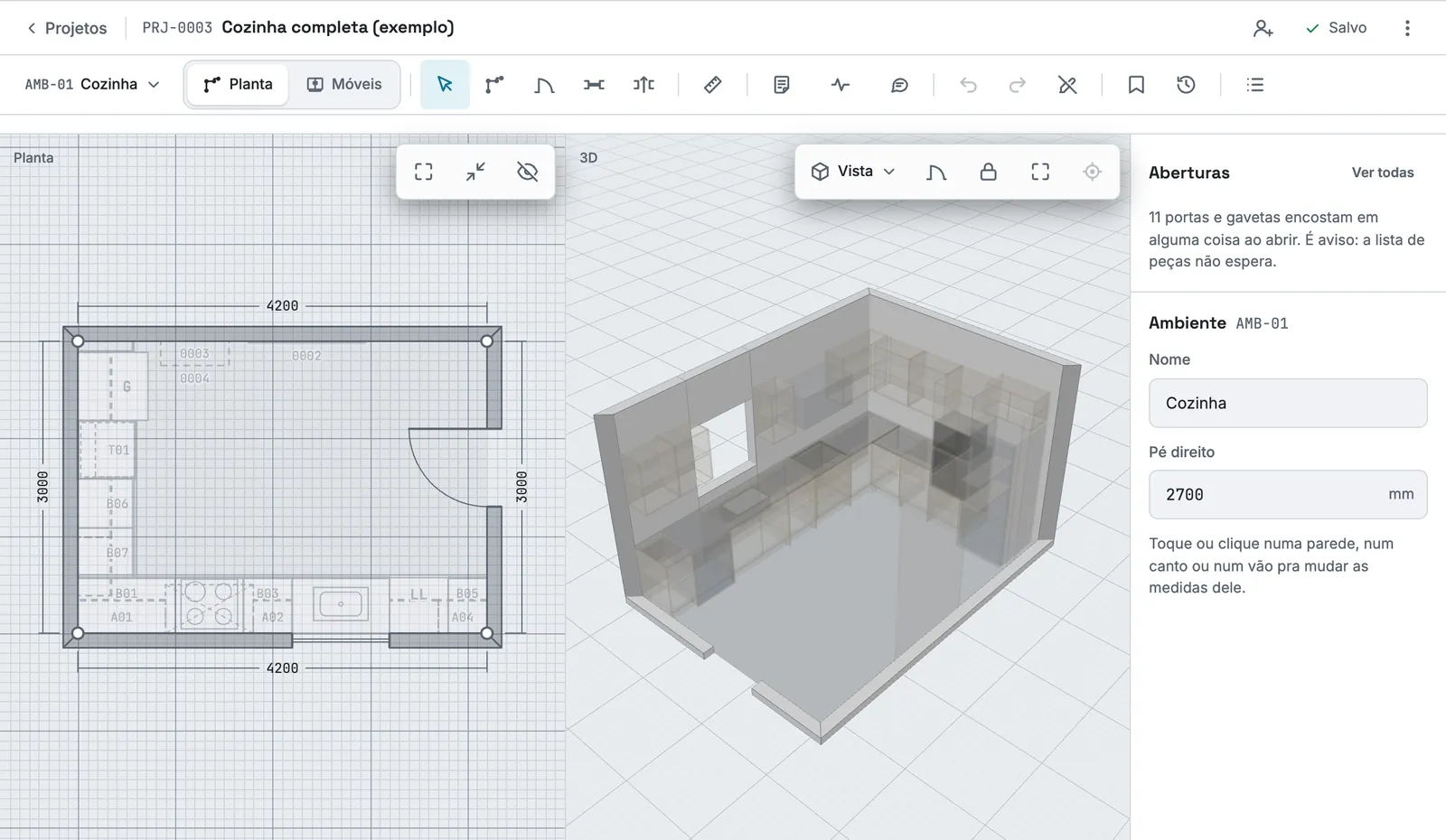Recenter the 3D view with target icon
This screenshot has width=1446, height=840.
[1093, 172]
